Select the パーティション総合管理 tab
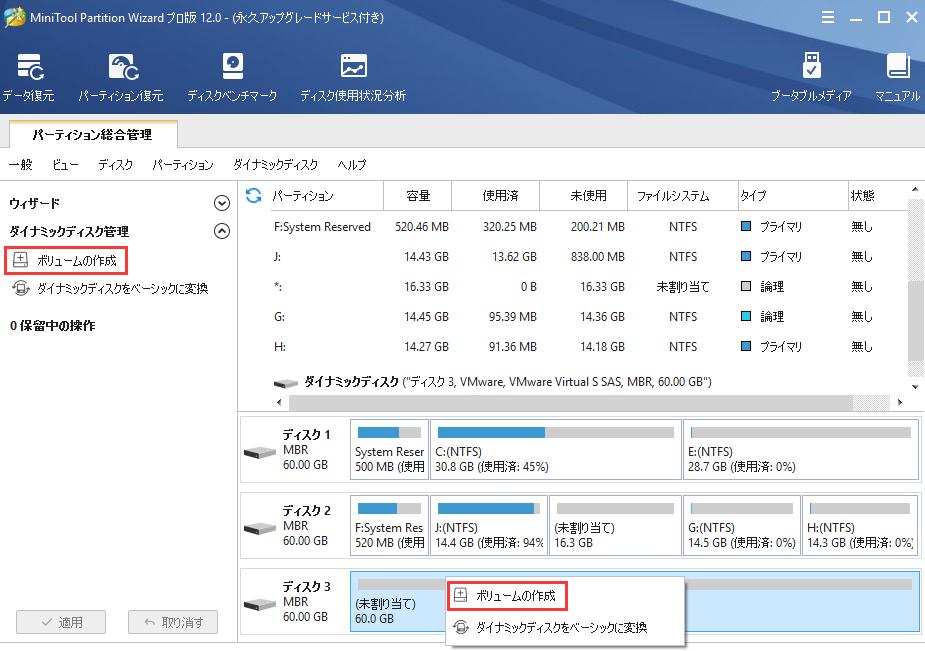 (x=92, y=134)
